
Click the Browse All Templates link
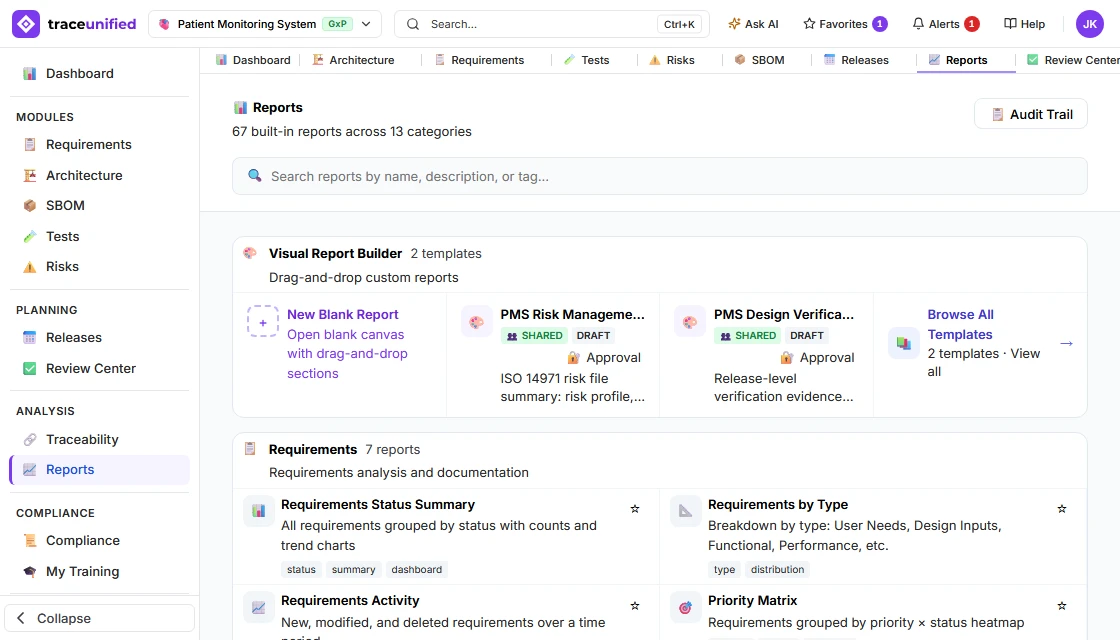click(960, 324)
